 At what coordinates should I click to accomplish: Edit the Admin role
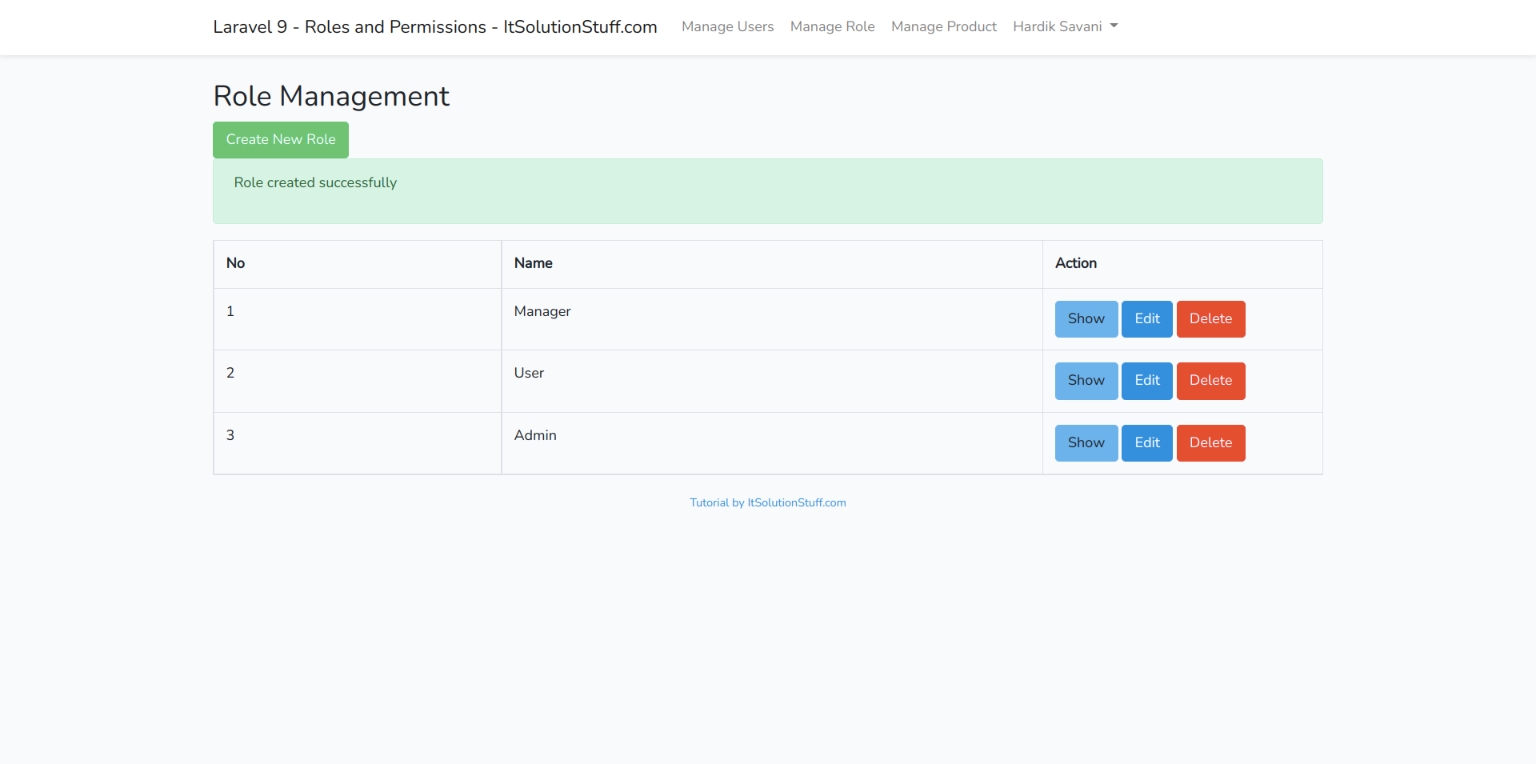pyautogui.click(x=1146, y=442)
